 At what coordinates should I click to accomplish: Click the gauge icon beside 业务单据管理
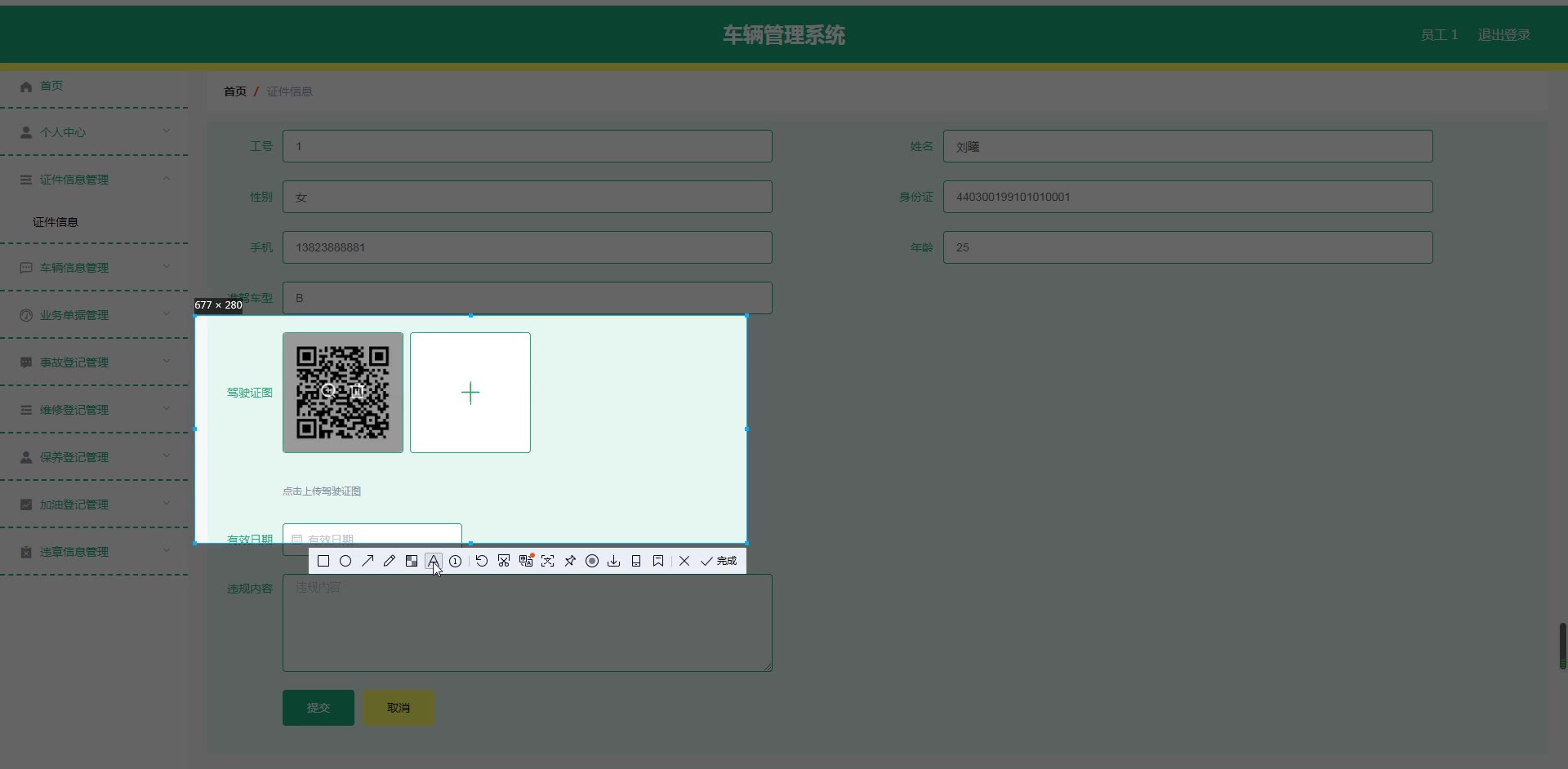26,315
